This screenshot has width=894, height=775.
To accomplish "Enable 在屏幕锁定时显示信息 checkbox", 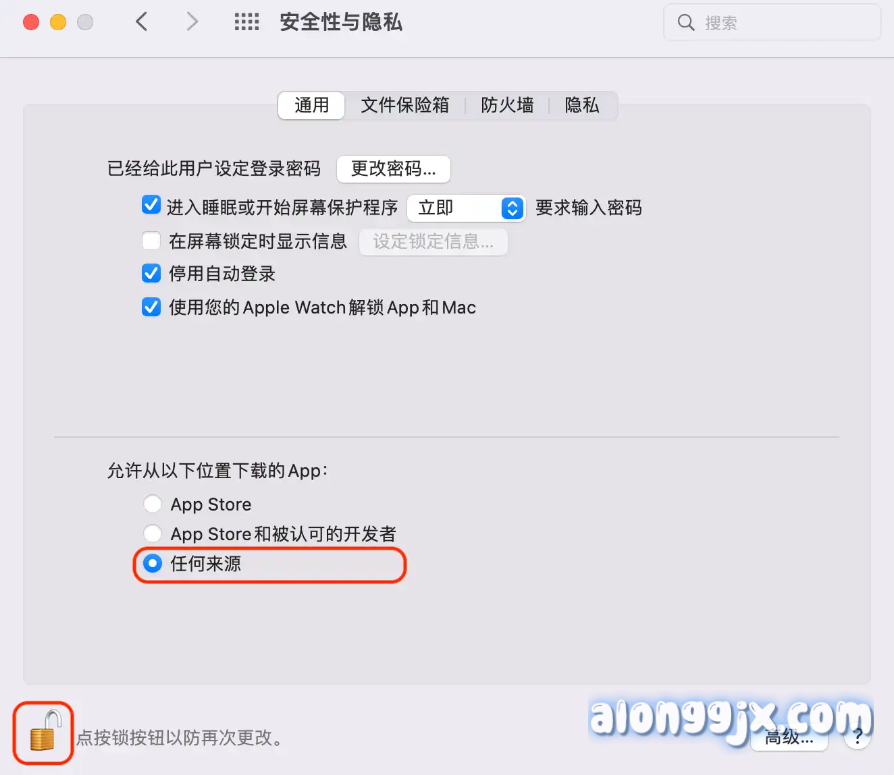I will click(151, 241).
